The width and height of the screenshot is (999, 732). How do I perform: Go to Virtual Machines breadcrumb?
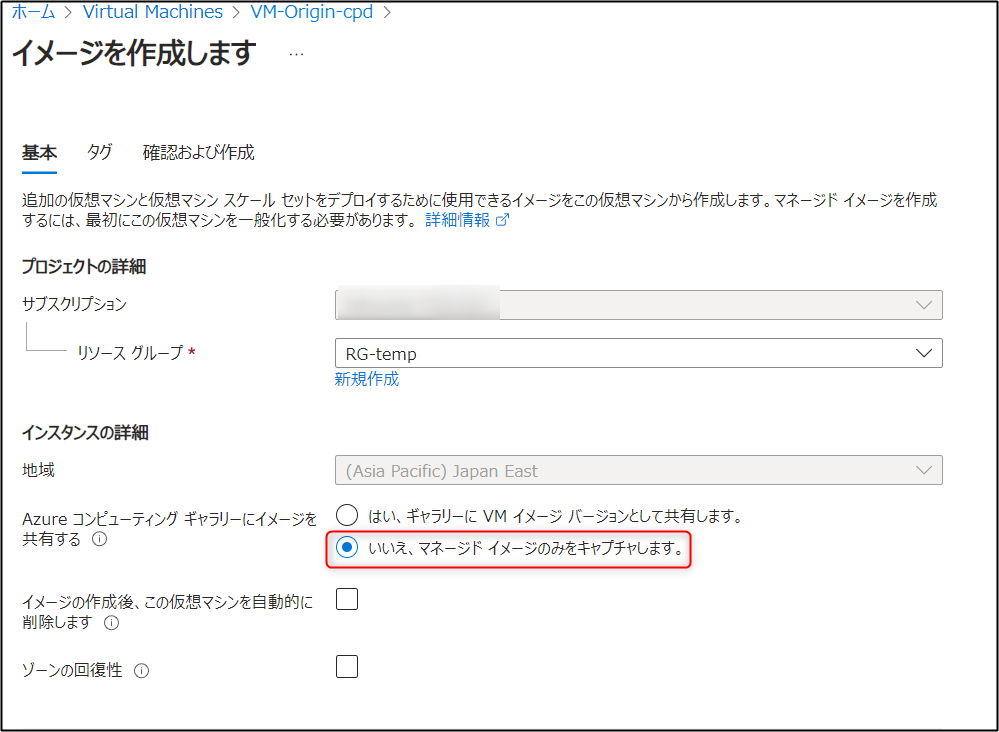tap(153, 11)
